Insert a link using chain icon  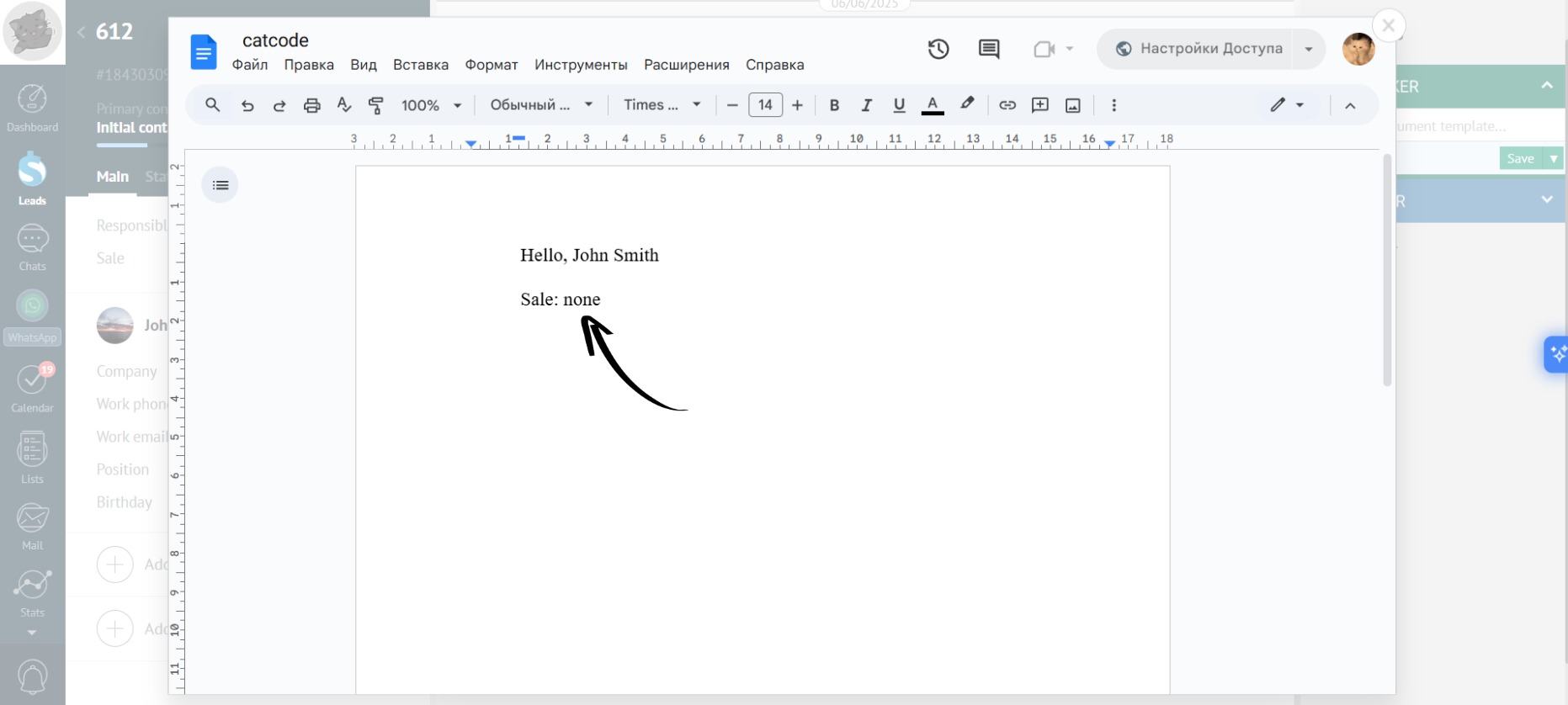coord(1007,105)
